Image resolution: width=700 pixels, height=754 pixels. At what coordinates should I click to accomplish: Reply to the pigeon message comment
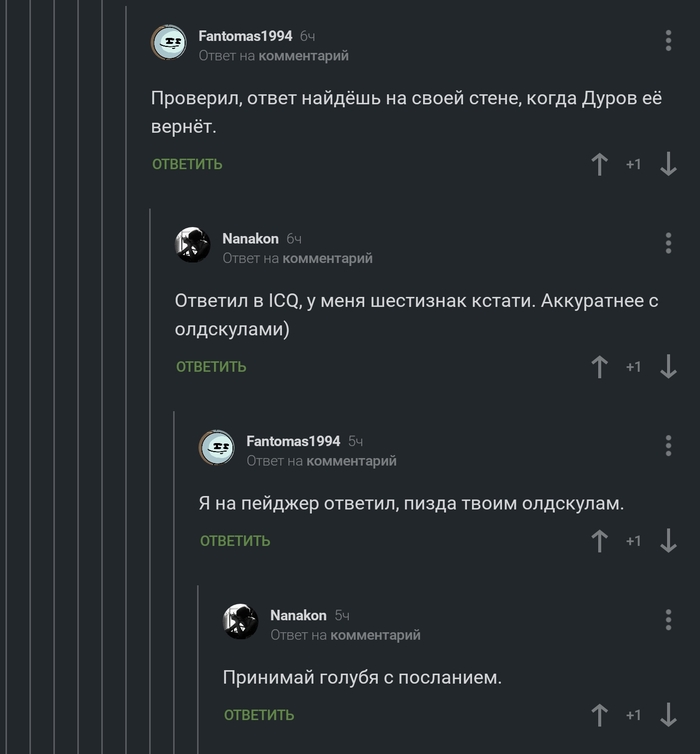[259, 715]
